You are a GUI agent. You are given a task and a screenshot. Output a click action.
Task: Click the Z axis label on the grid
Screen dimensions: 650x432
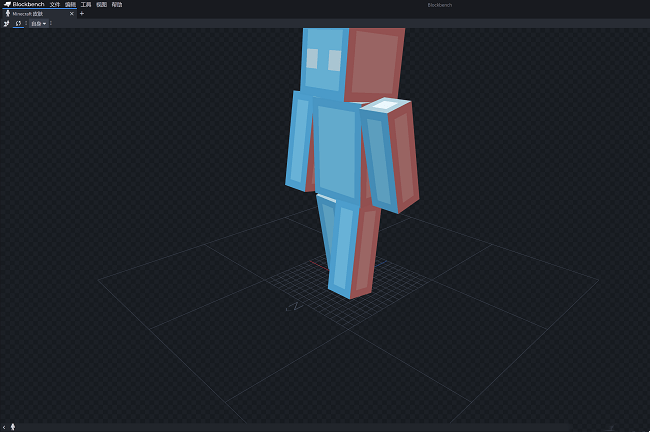[x=295, y=307]
